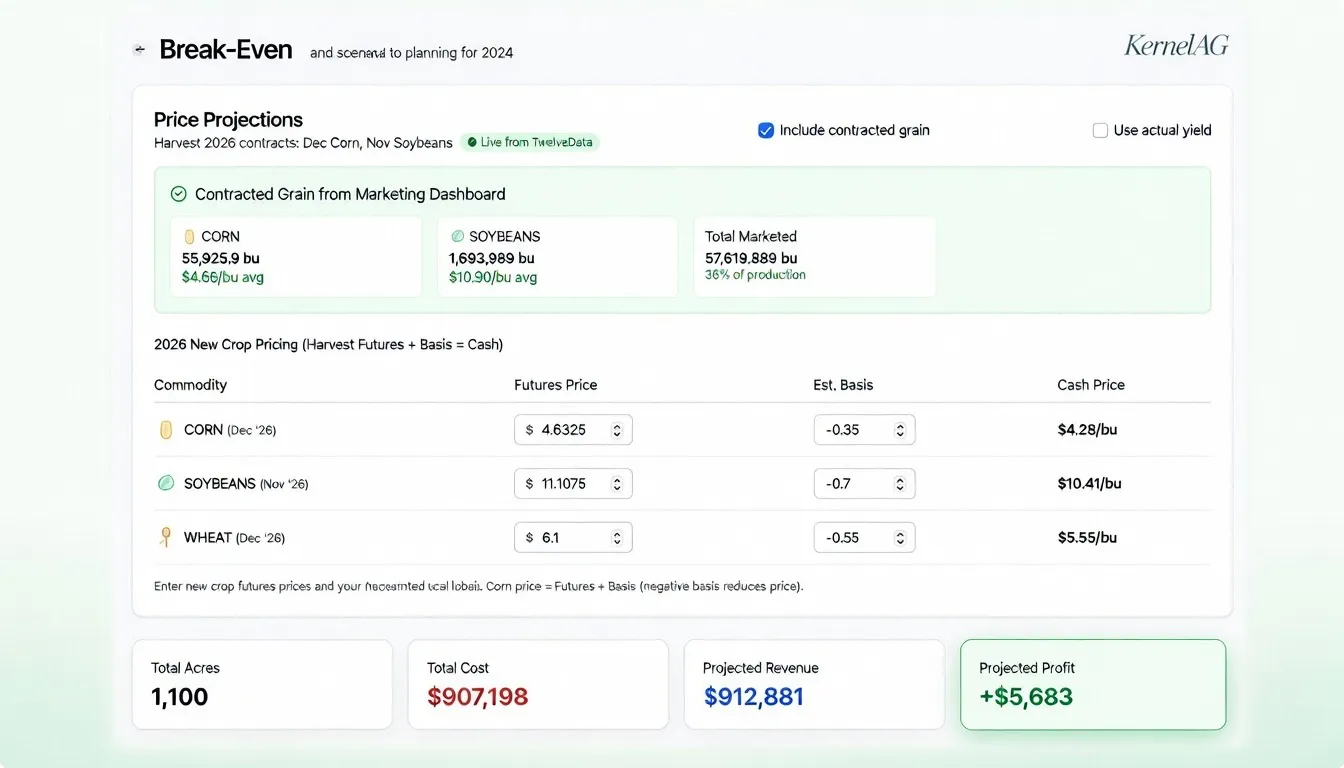
Task: Adjust the wheat est. basis stepper arrows
Action: [900, 538]
